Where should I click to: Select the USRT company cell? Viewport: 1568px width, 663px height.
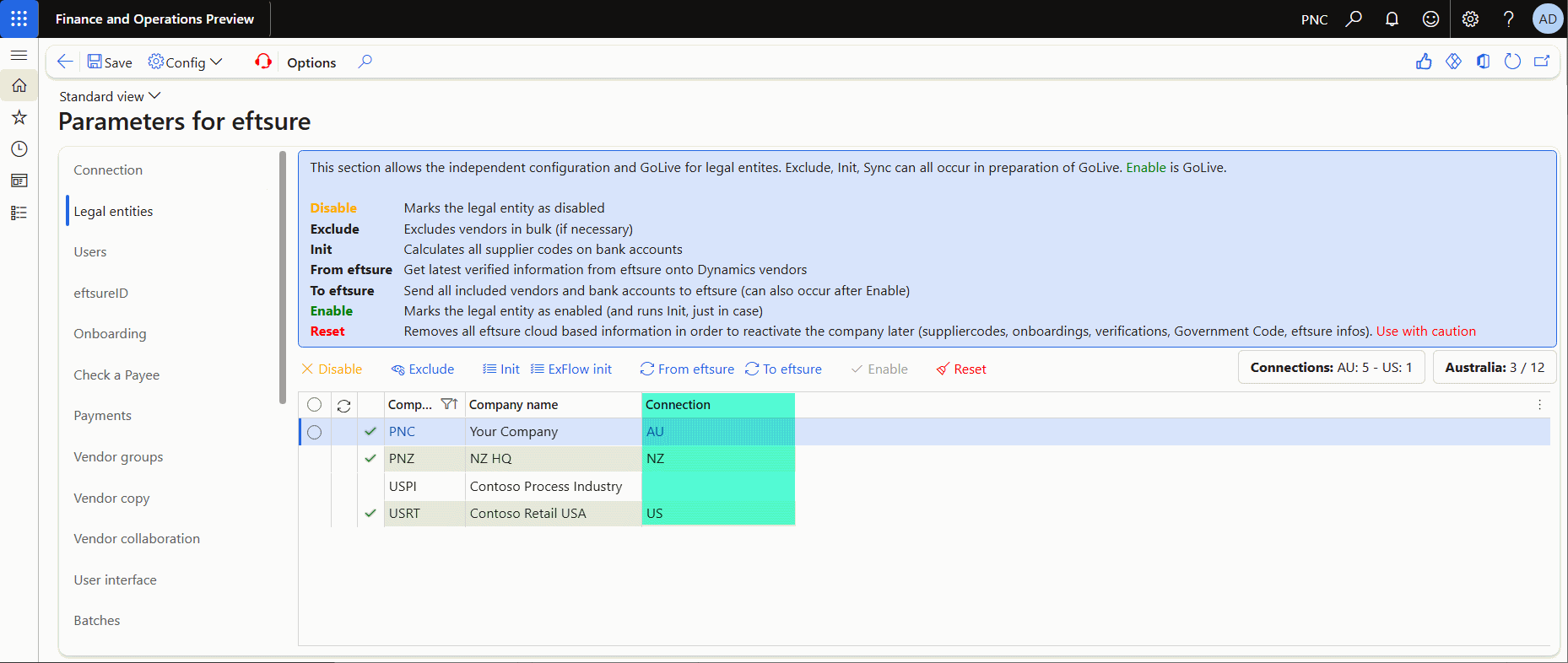click(424, 514)
